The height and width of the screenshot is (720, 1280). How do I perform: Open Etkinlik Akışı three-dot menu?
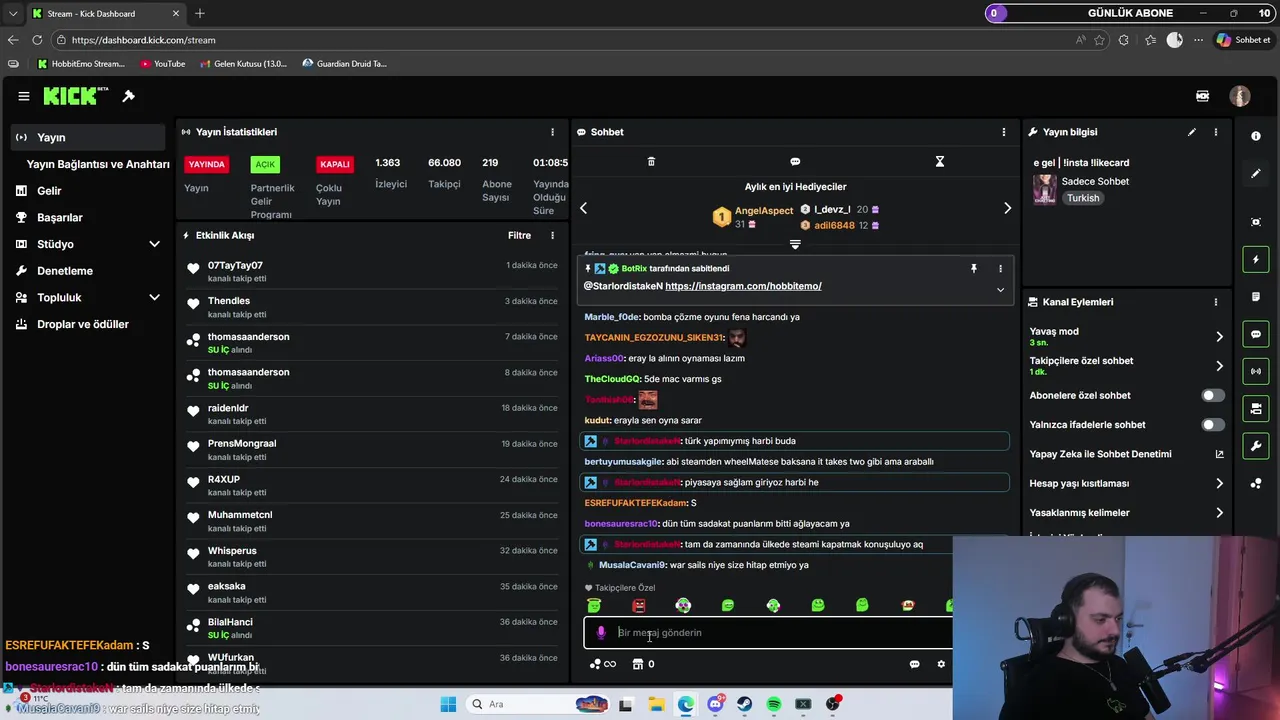[552, 236]
